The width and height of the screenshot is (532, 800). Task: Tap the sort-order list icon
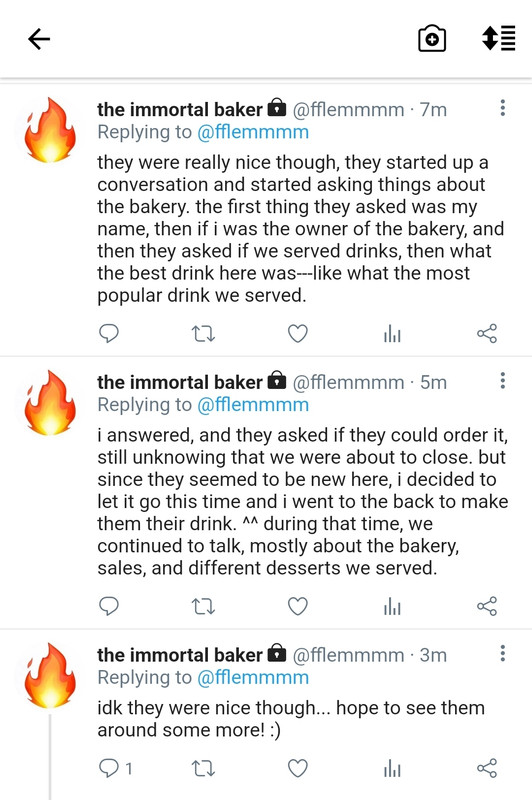499,38
